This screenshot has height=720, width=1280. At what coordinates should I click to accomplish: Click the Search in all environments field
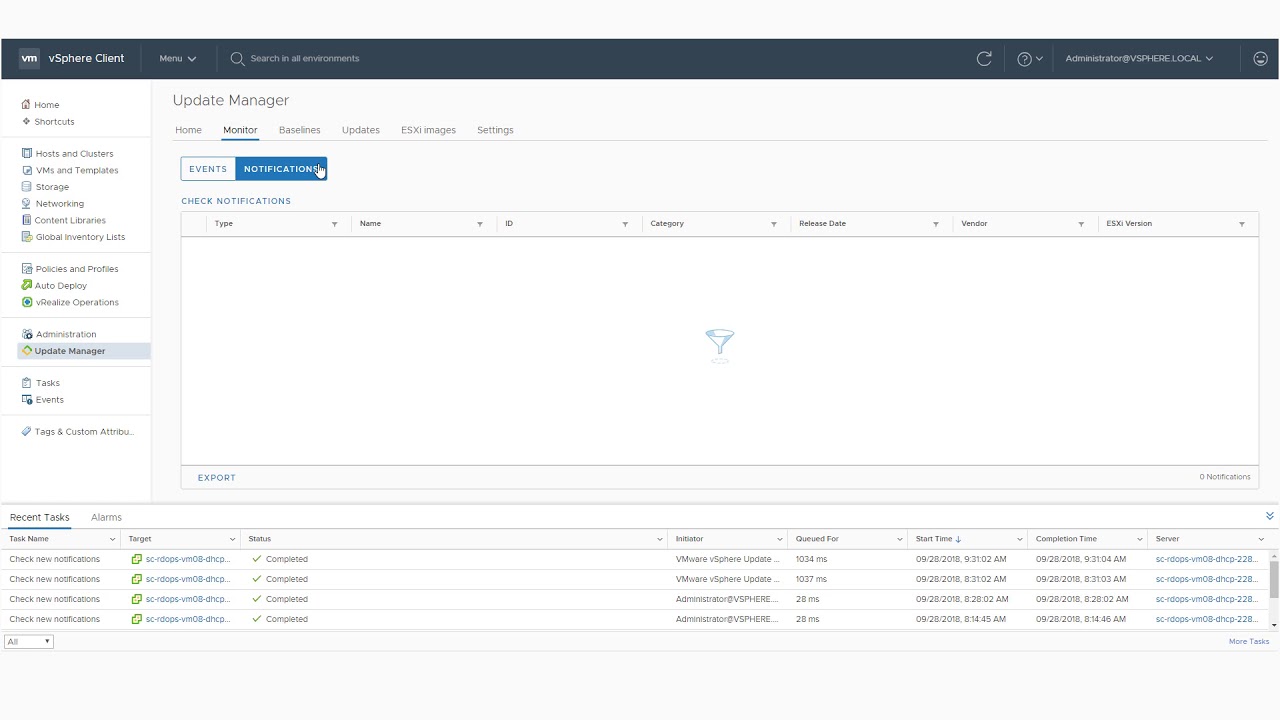[305, 59]
